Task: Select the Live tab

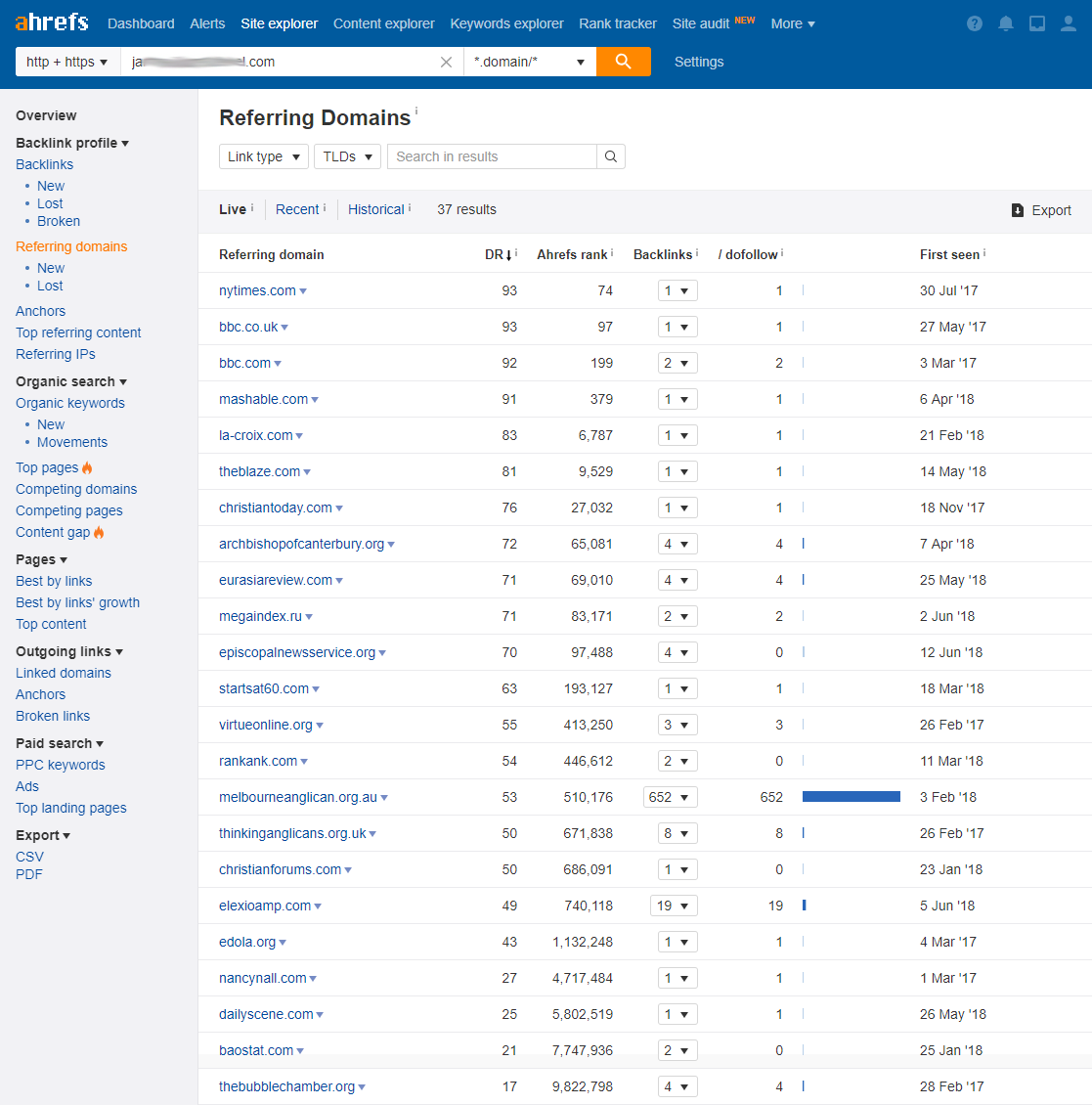Action: (233, 209)
